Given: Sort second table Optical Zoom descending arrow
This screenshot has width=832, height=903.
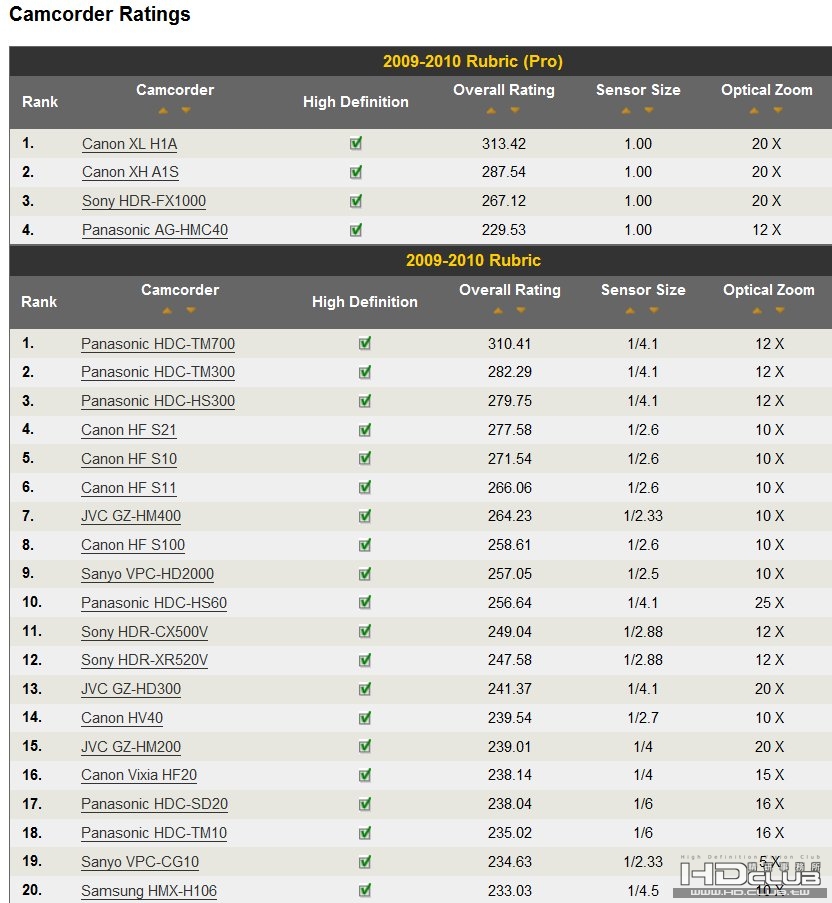Looking at the screenshot, I should click(780, 310).
